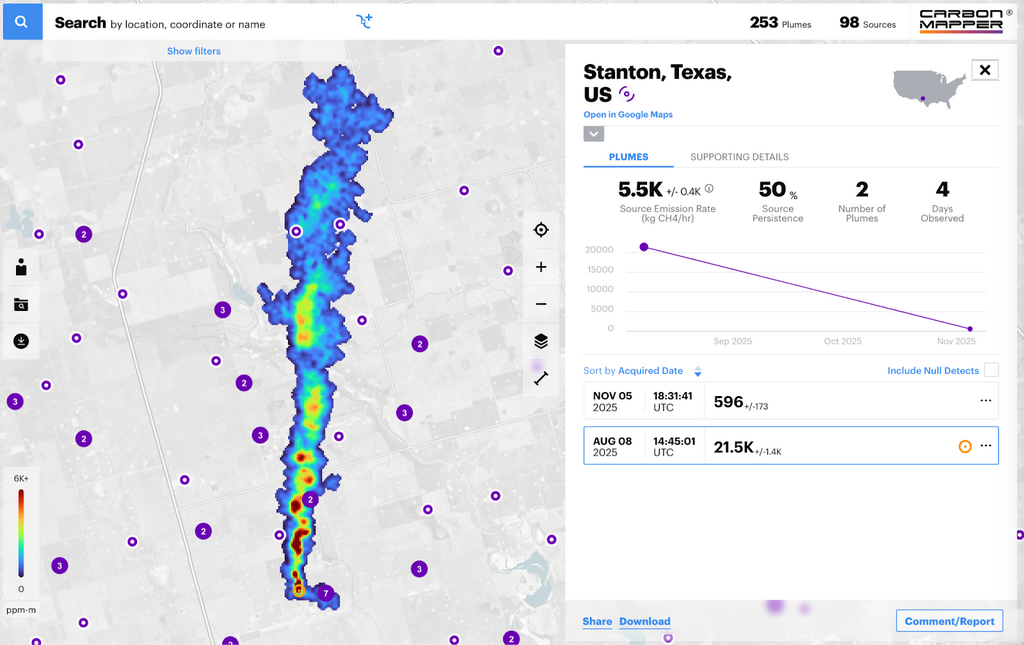Enable the Include Null Detects checkbox

991,370
